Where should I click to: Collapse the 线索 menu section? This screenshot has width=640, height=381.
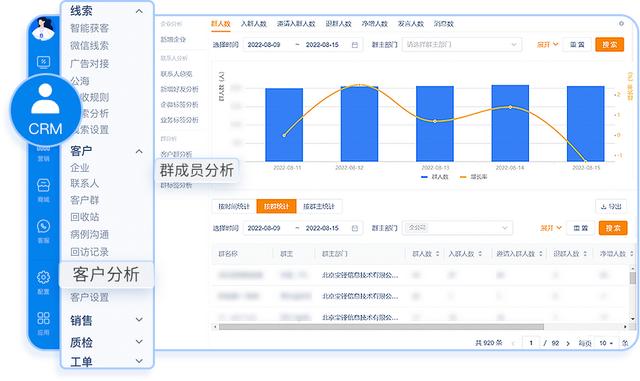pos(139,11)
